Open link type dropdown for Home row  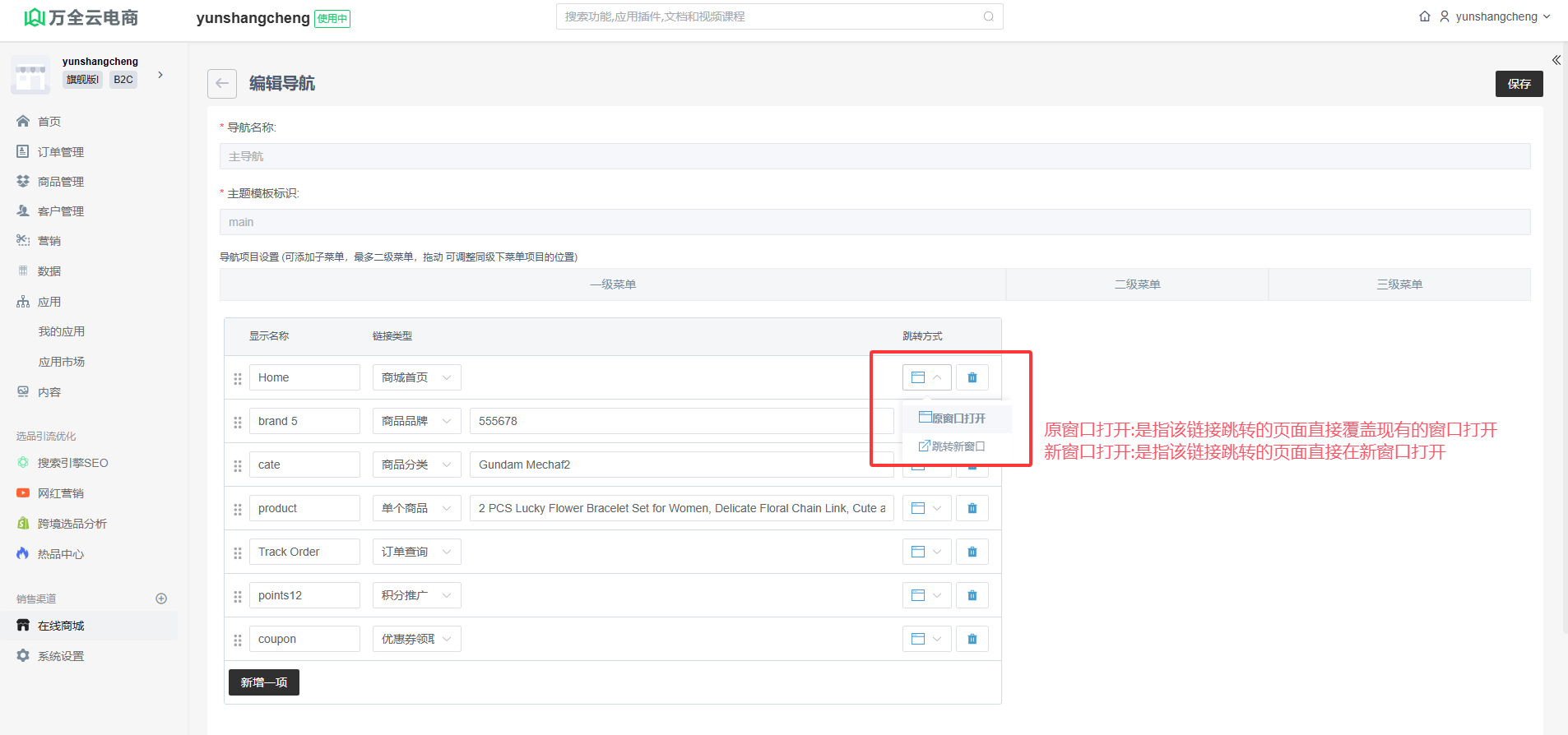pos(416,377)
